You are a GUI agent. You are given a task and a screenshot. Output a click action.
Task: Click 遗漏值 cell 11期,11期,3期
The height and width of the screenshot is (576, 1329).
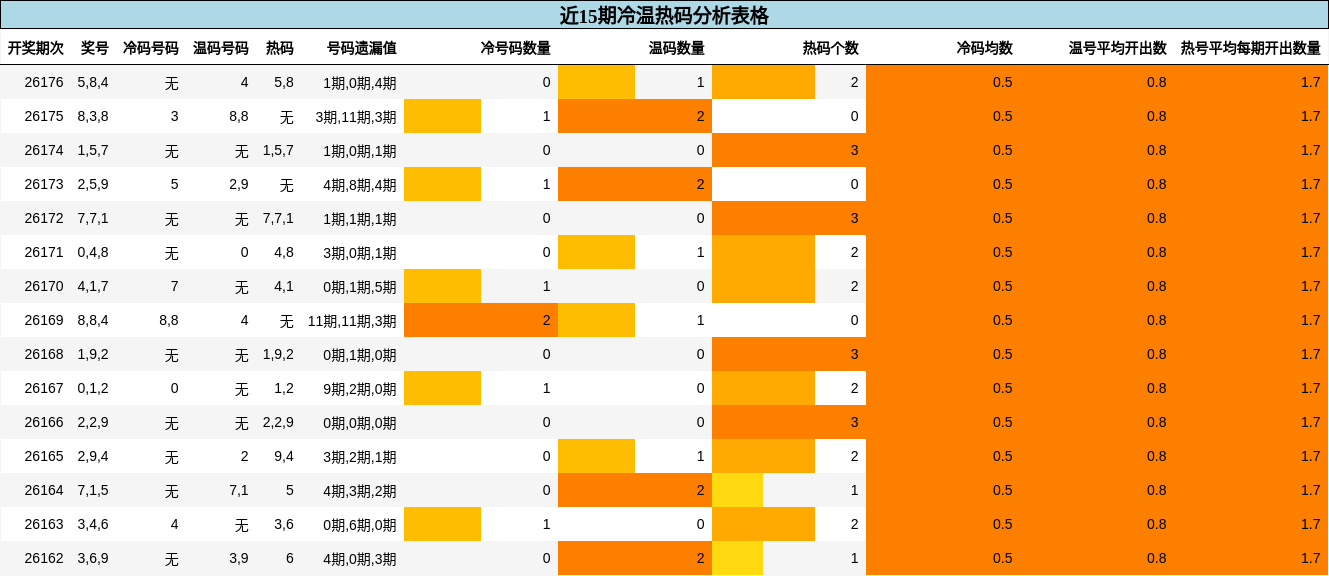(x=352, y=321)
